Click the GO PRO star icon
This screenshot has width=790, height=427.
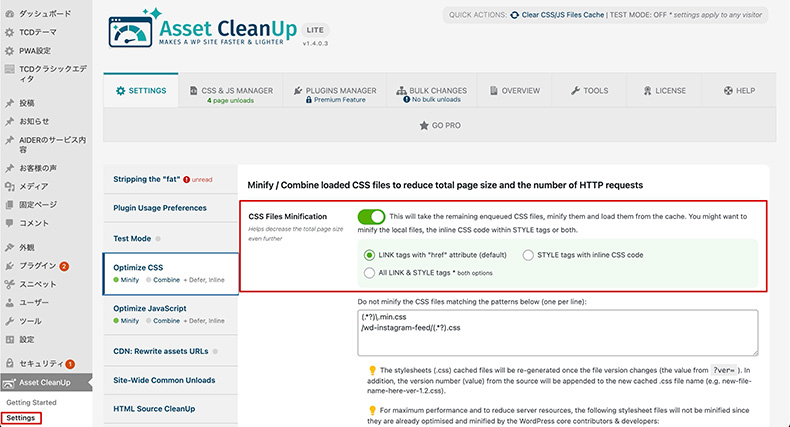pyautogui.click(x=424, y=125)
